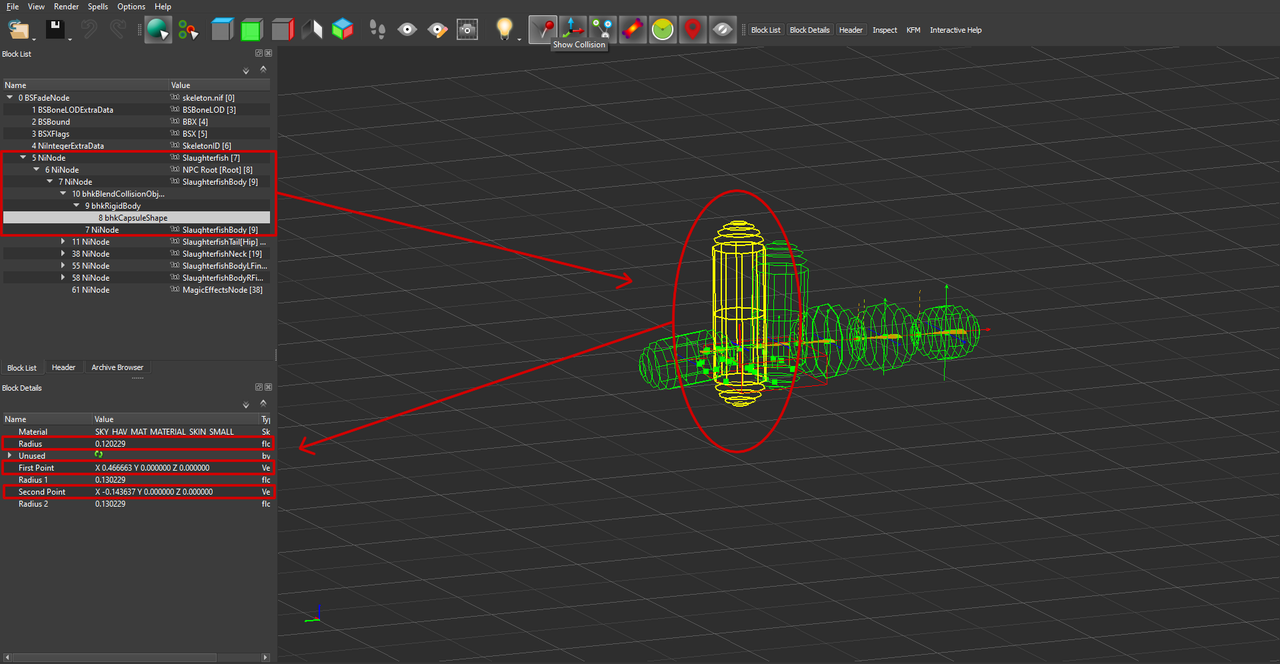This screenshot has height=664, width=1280.
Task: Collapse the 9 bhkRigidBody row
Action: click(x=76, y=206)
